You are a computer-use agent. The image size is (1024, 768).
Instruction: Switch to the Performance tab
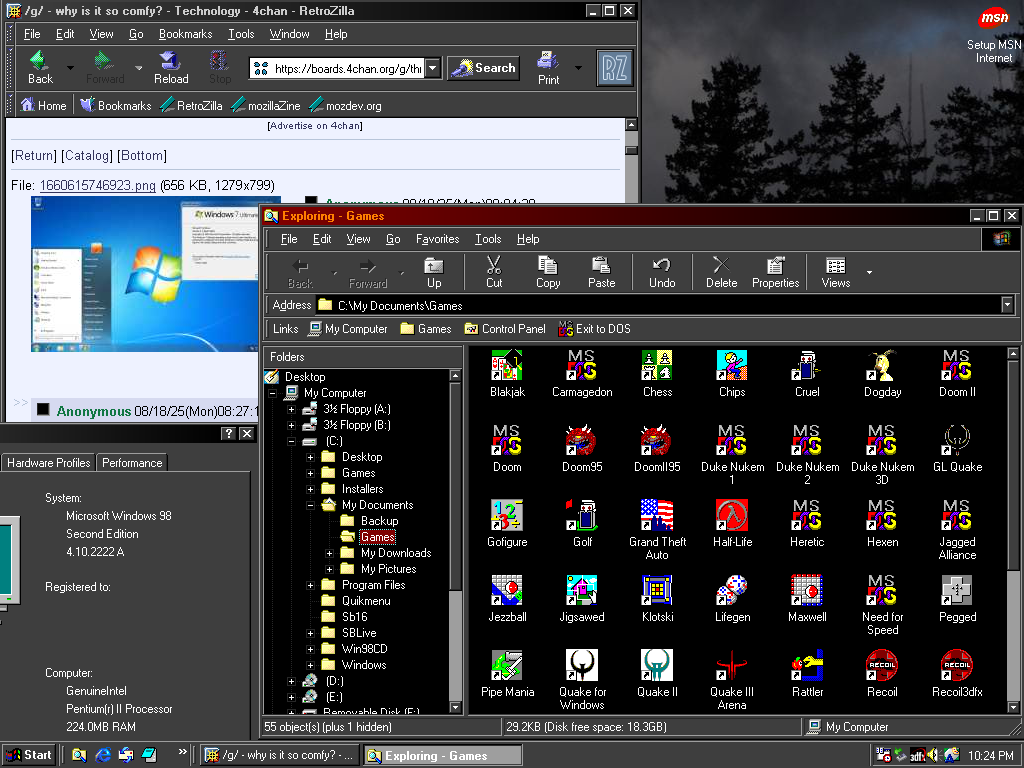tap(132, 463)
